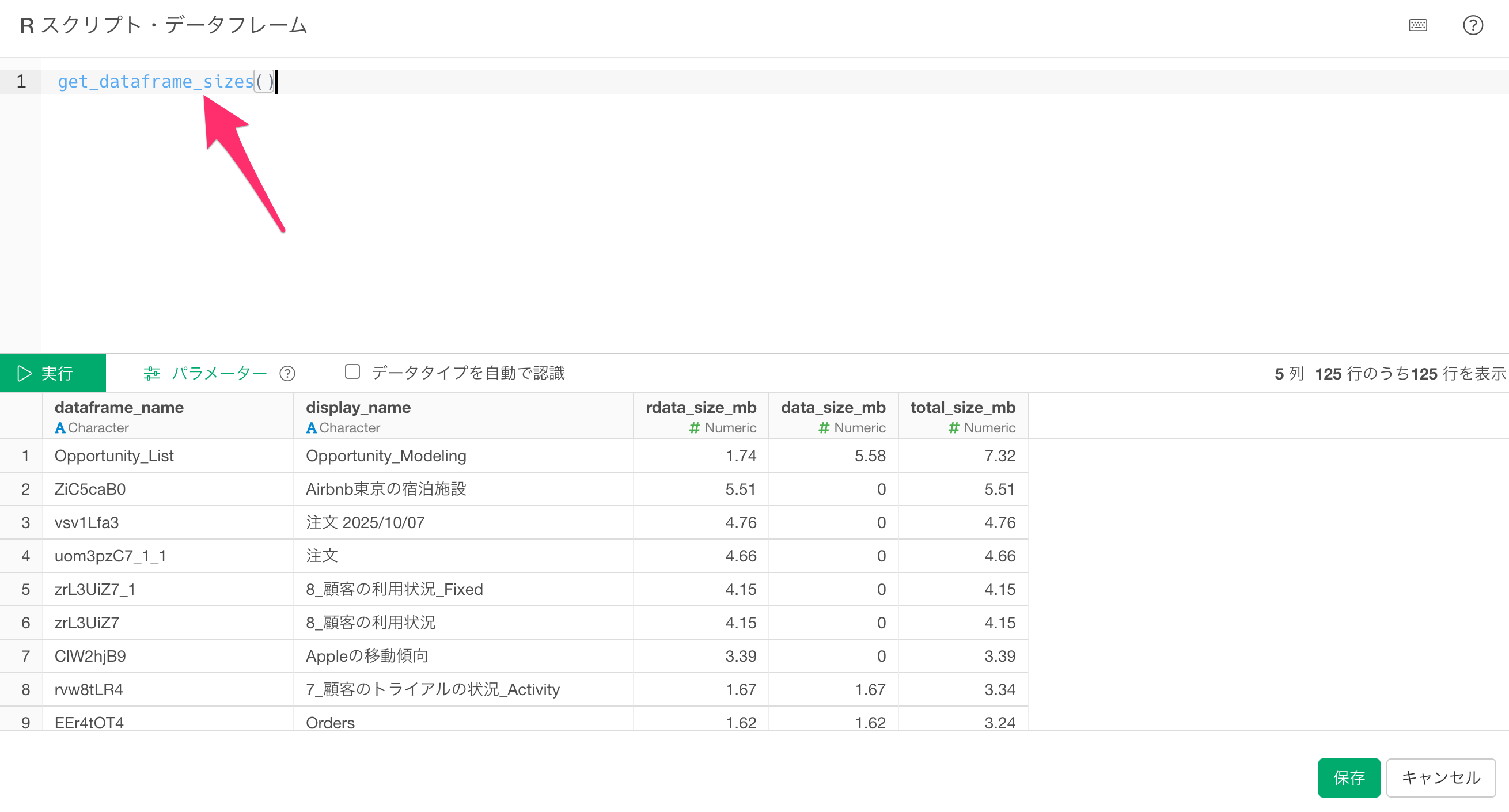Click the display_name column header
The image size is (1509, 812).
[358, 408]
